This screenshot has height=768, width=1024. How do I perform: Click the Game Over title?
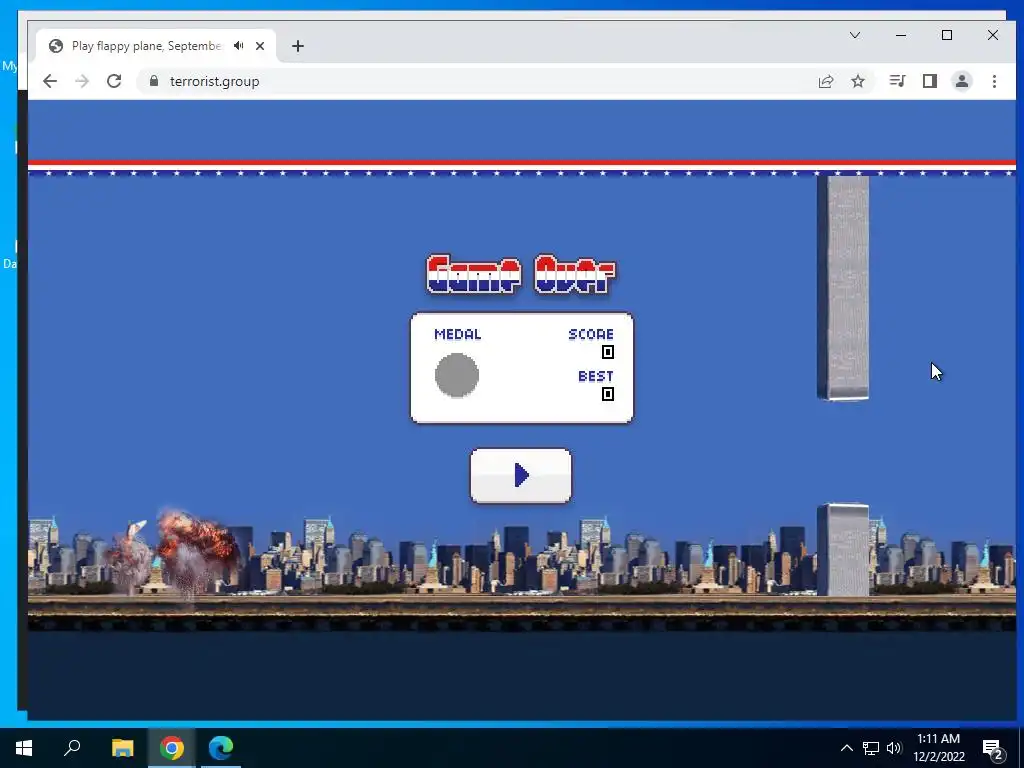tap(520, 275)
